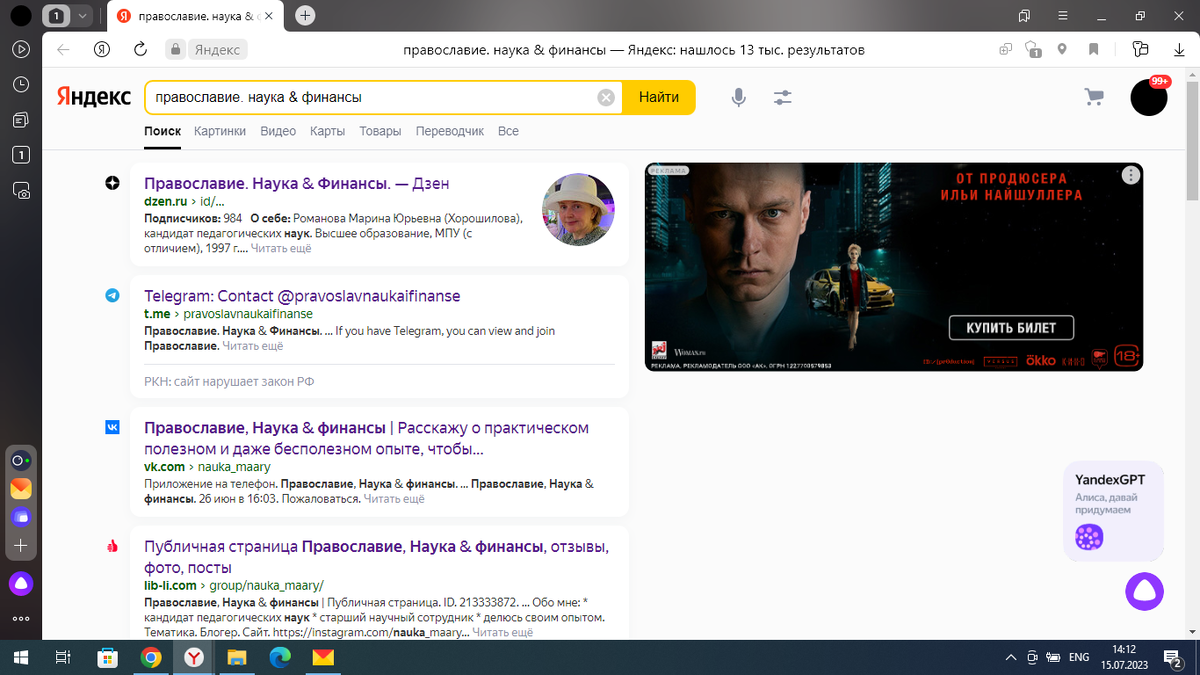Select the Поиск tab
This screenshot has height=675, width=1200.
(162, 131)
